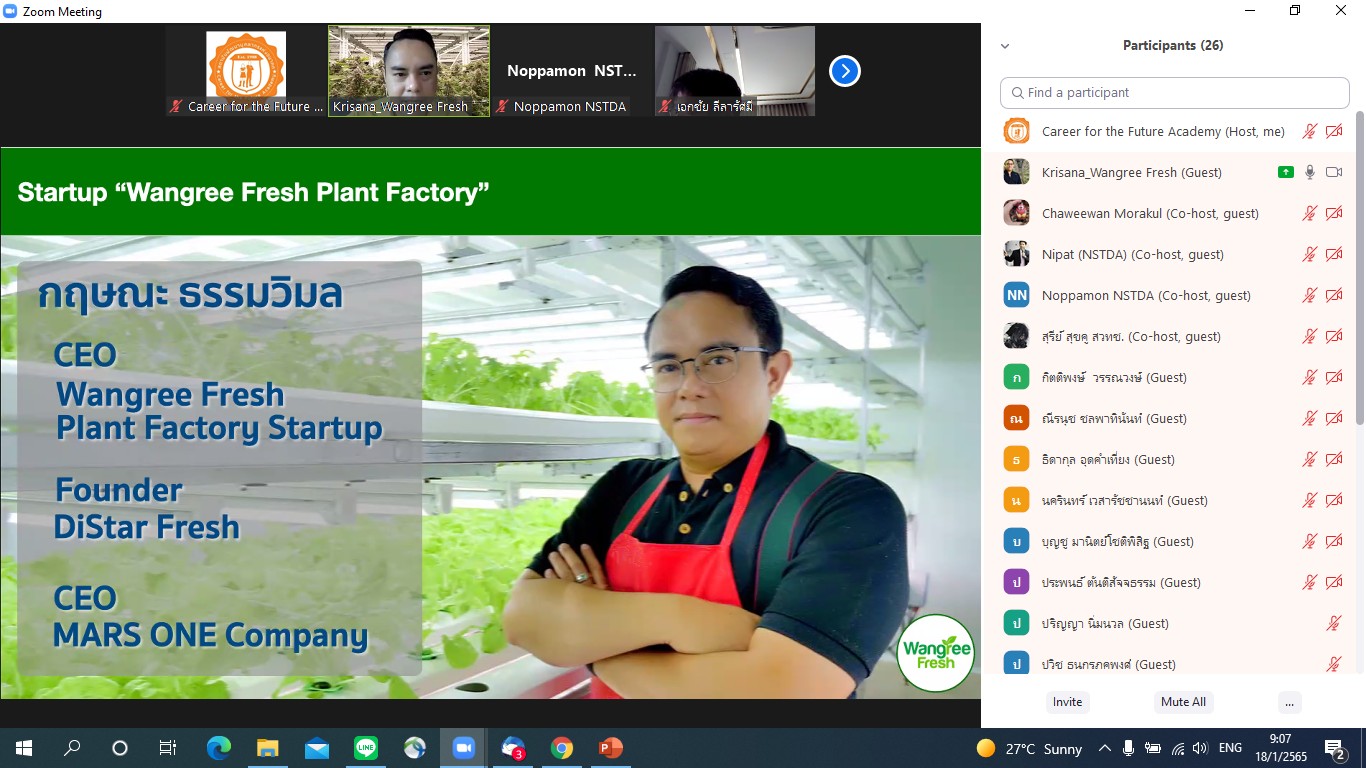Click the Find a participant search field
This screenshot has height=768, width=1366.
[1175, 92]
